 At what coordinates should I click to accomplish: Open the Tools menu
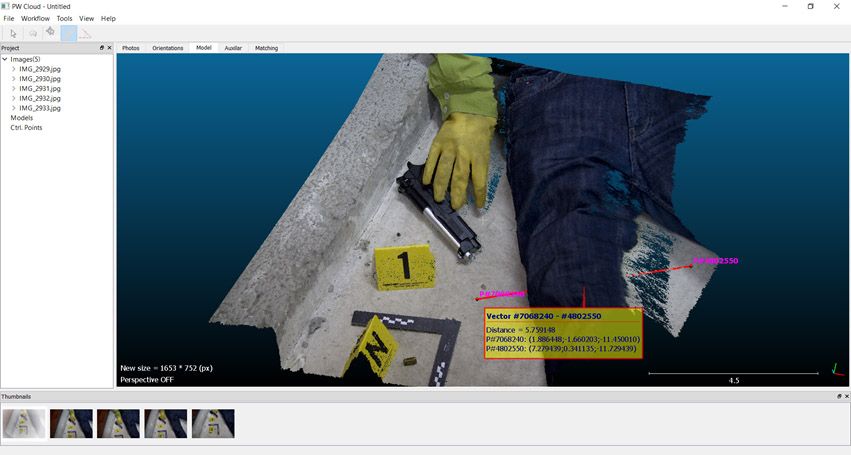point(64,18)
